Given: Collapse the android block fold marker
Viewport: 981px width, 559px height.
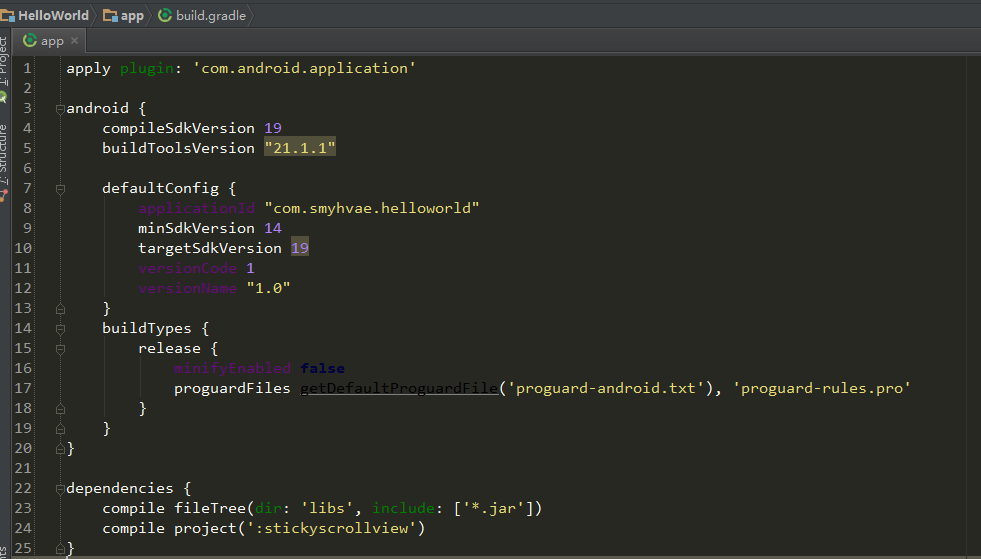Looking at the screenshot, I should coord(60,109).
